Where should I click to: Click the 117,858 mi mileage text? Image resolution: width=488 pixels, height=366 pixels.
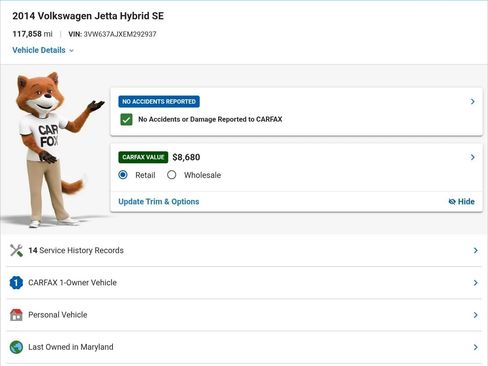(x=32, y=34)
